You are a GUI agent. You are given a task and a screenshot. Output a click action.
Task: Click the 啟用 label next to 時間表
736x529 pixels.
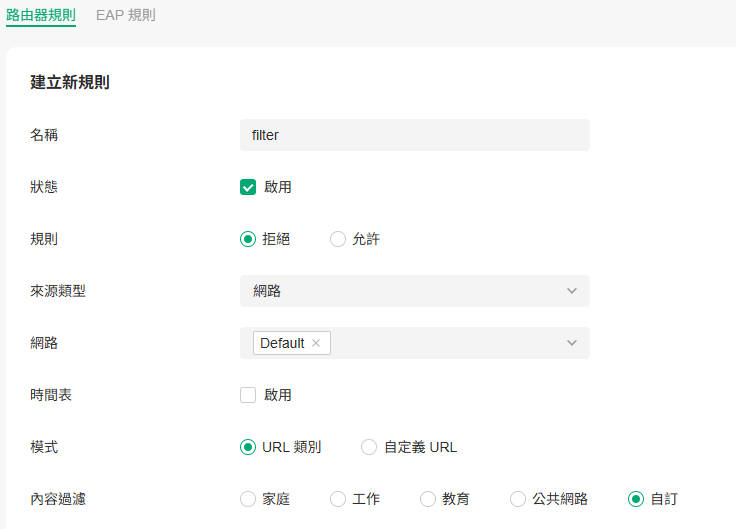(277, 395)
